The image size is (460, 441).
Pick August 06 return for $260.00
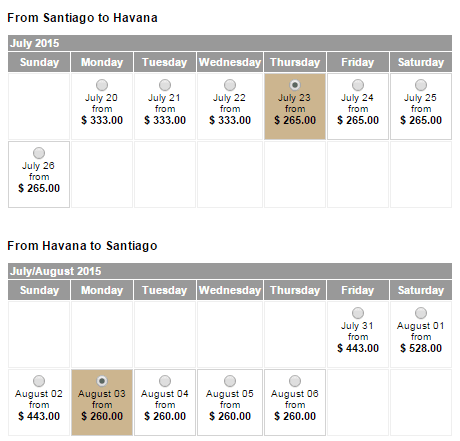[295, 381]
